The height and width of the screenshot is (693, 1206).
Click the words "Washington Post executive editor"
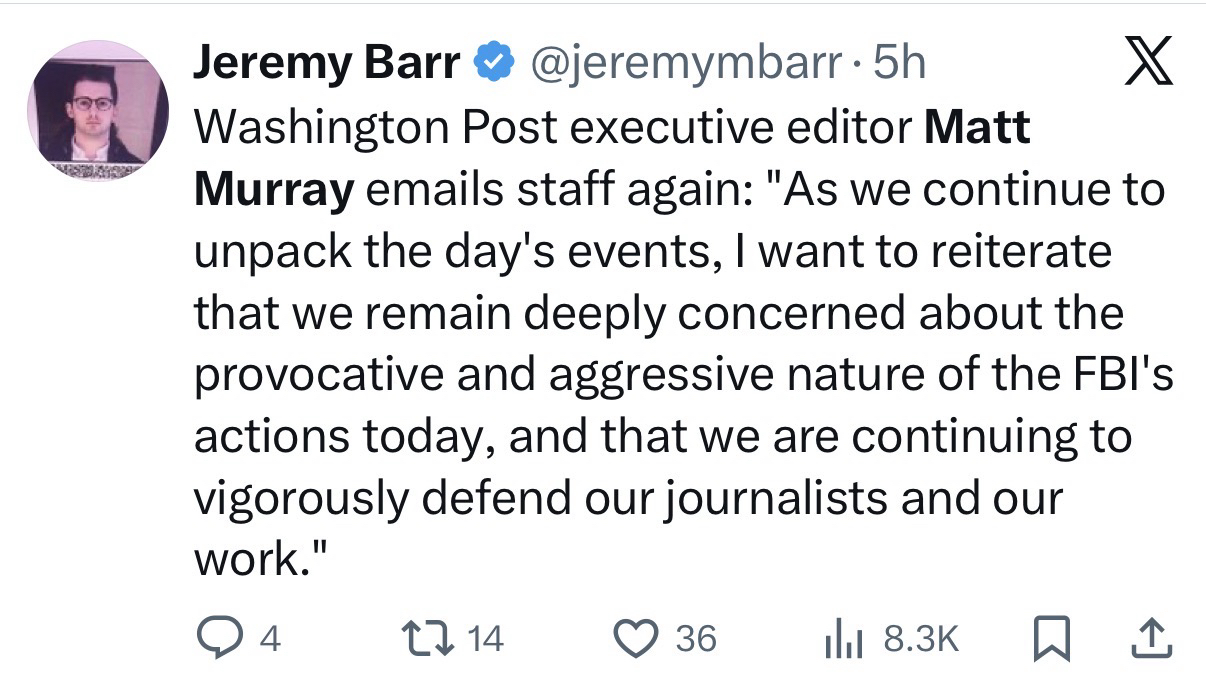(x=550, y=129)
